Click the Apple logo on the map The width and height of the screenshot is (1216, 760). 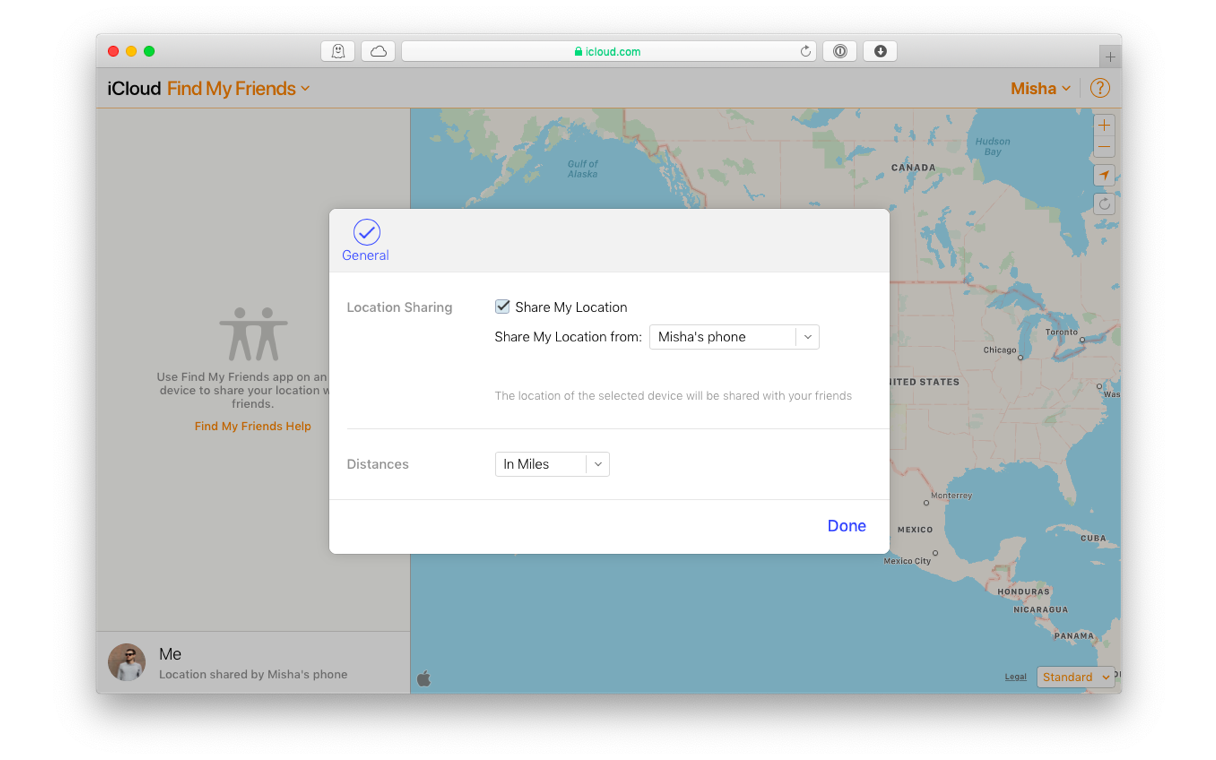(x=424, y=679)
